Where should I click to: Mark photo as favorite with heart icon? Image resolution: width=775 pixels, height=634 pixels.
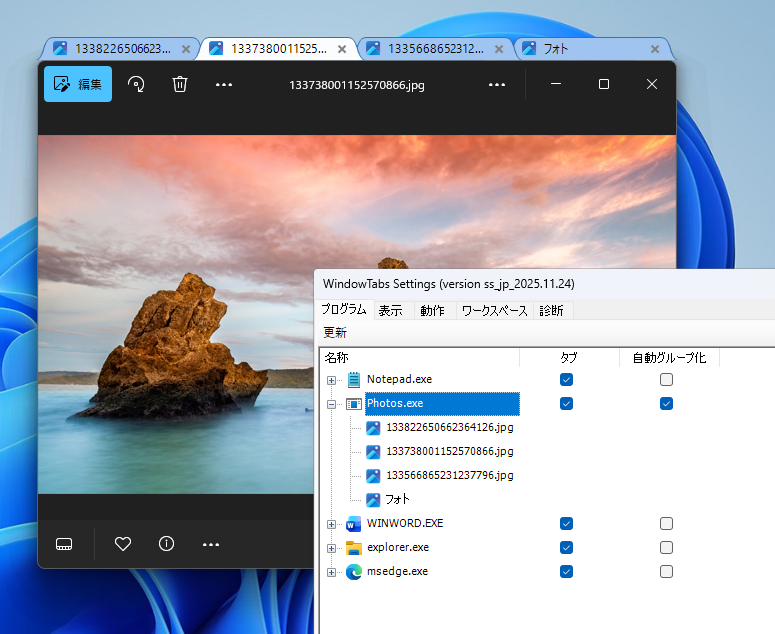[123, 544]
